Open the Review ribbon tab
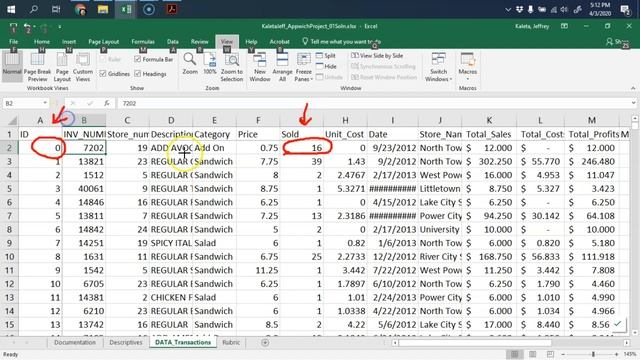This screenshot has height=360, width=640. pos(200,42)
